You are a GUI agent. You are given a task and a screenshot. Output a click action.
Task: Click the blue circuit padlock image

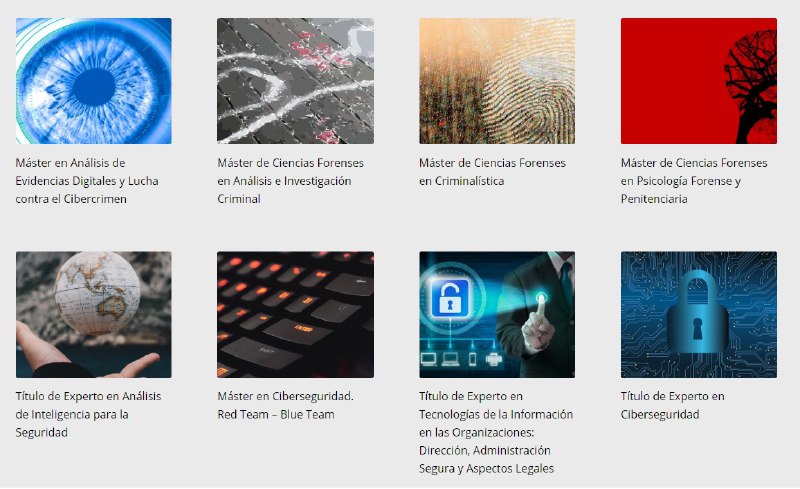click(x=698, y=314)
